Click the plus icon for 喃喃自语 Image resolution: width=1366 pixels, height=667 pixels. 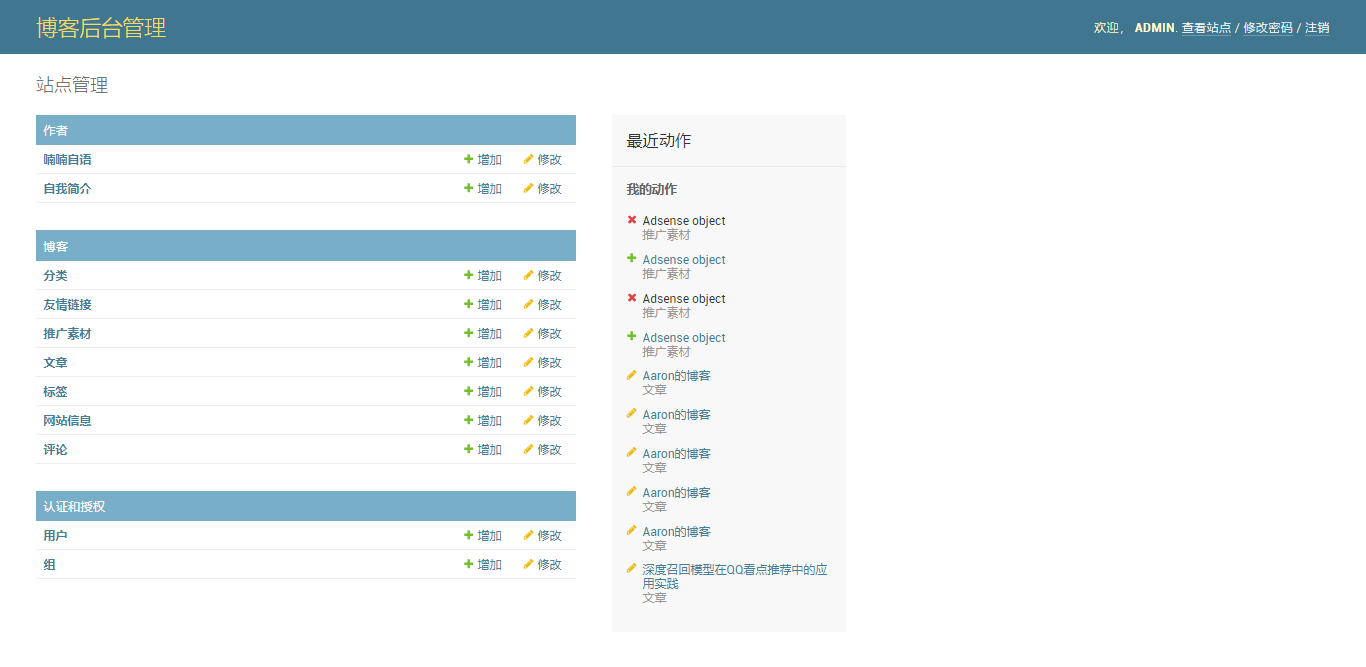point(468,159)
